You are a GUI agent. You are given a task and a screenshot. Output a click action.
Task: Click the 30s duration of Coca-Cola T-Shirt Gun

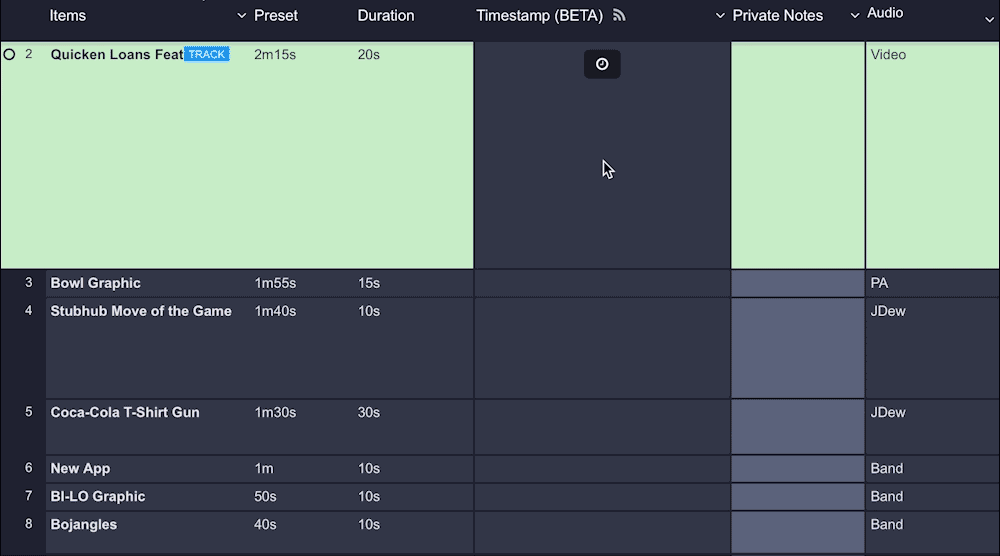click(x=369, y=412)
